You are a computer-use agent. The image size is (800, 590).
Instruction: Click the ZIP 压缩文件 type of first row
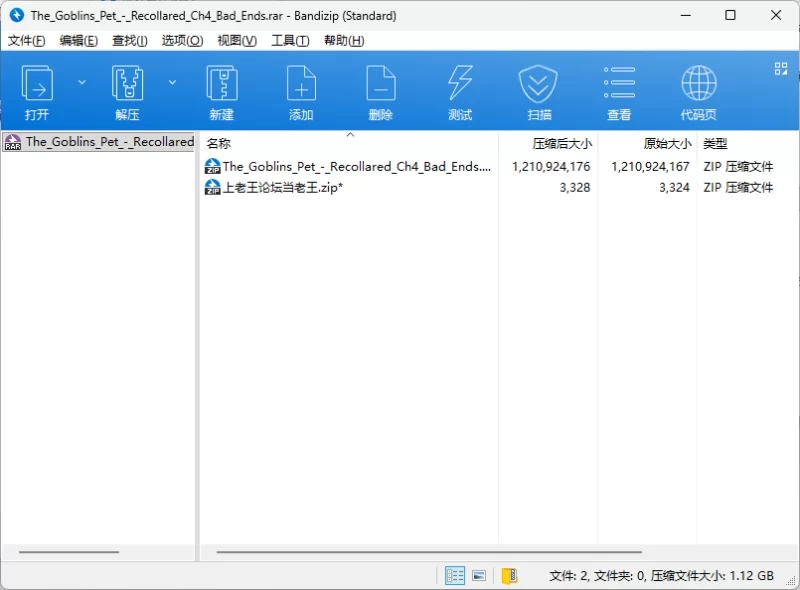pyautogui.click(x=738, y=166)
